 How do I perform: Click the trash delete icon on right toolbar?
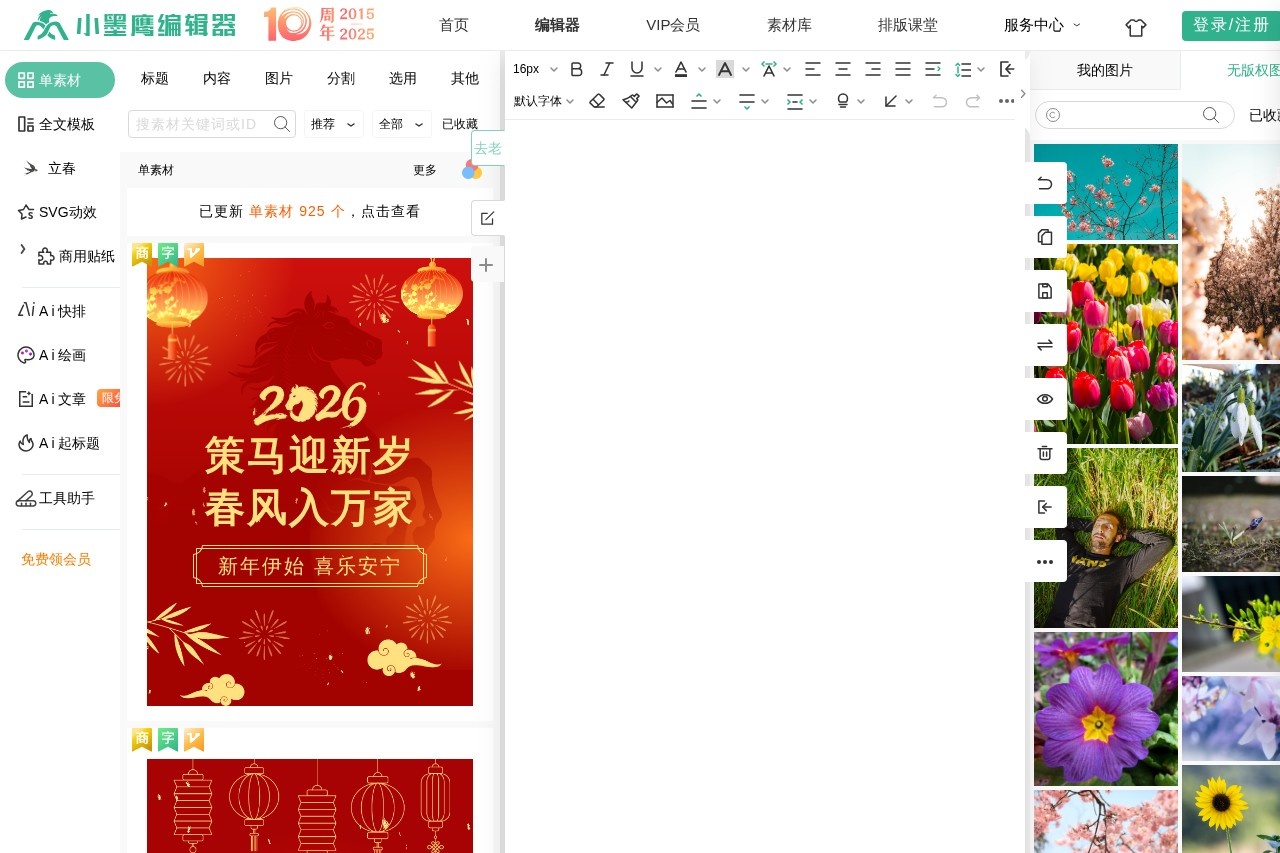[1045, 453]
